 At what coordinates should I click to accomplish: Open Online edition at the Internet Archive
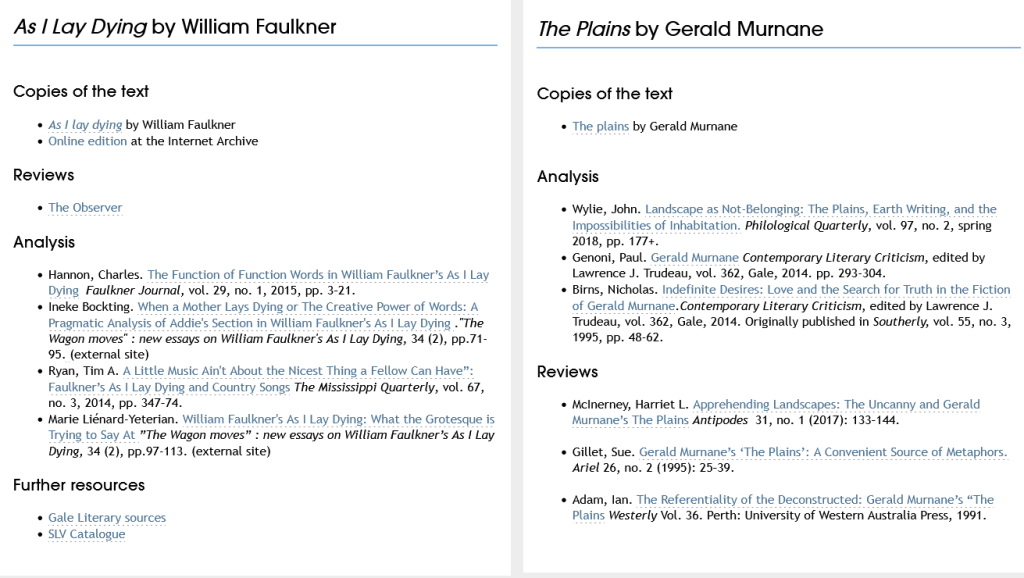tap(88, 141)
